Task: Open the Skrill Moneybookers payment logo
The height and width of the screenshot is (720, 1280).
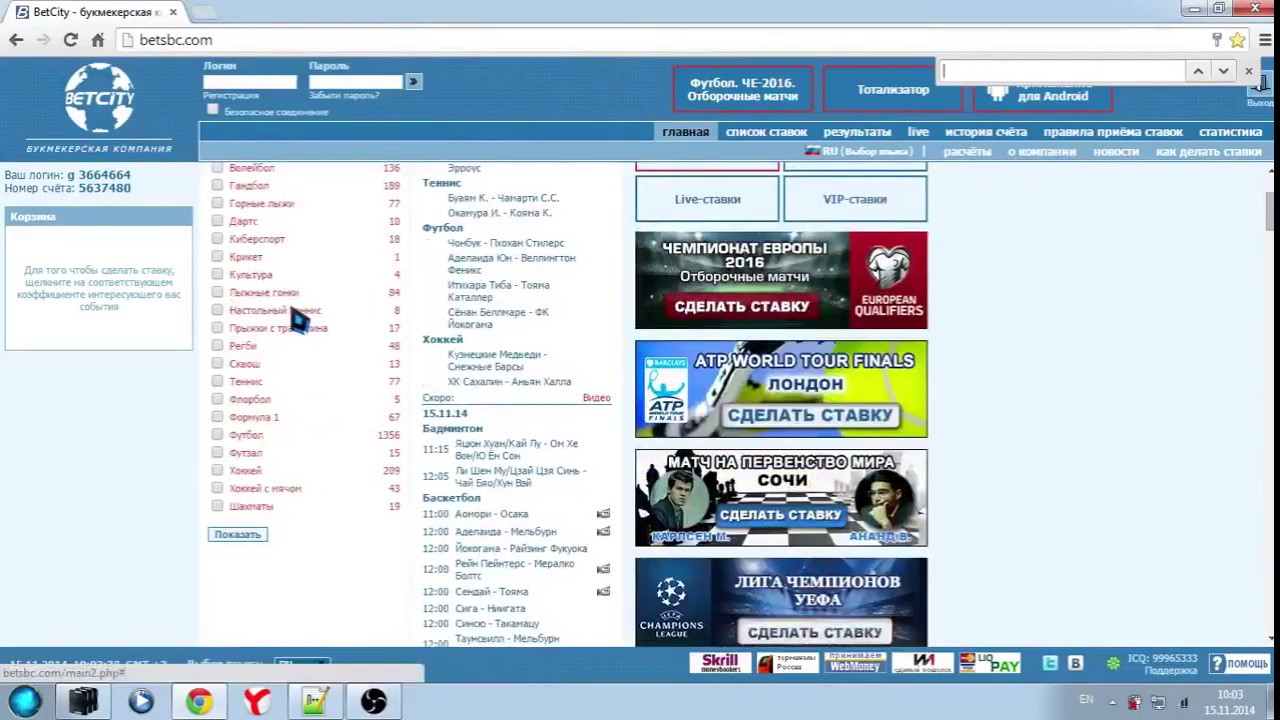Action: [720, 663]
